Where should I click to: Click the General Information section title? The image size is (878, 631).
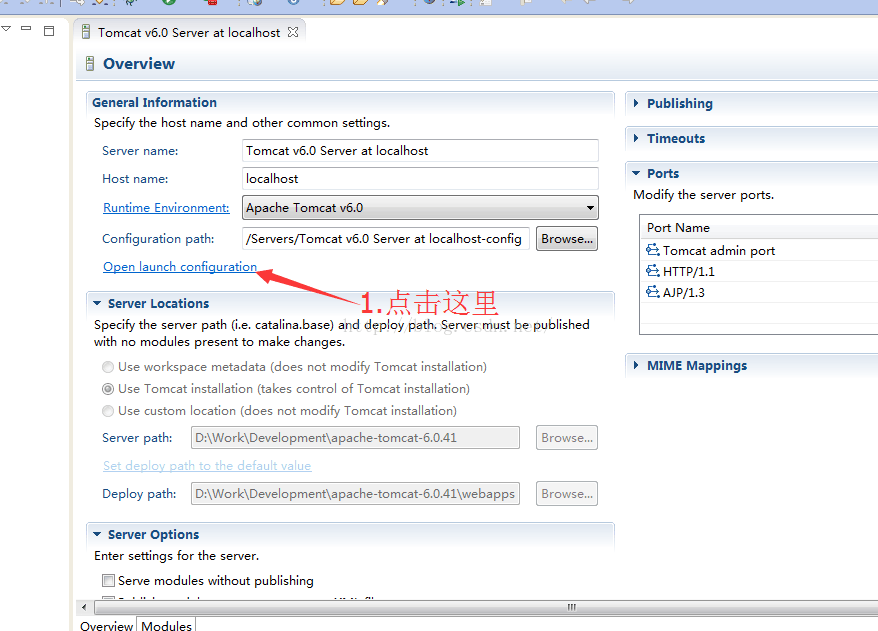coord(155,102)
